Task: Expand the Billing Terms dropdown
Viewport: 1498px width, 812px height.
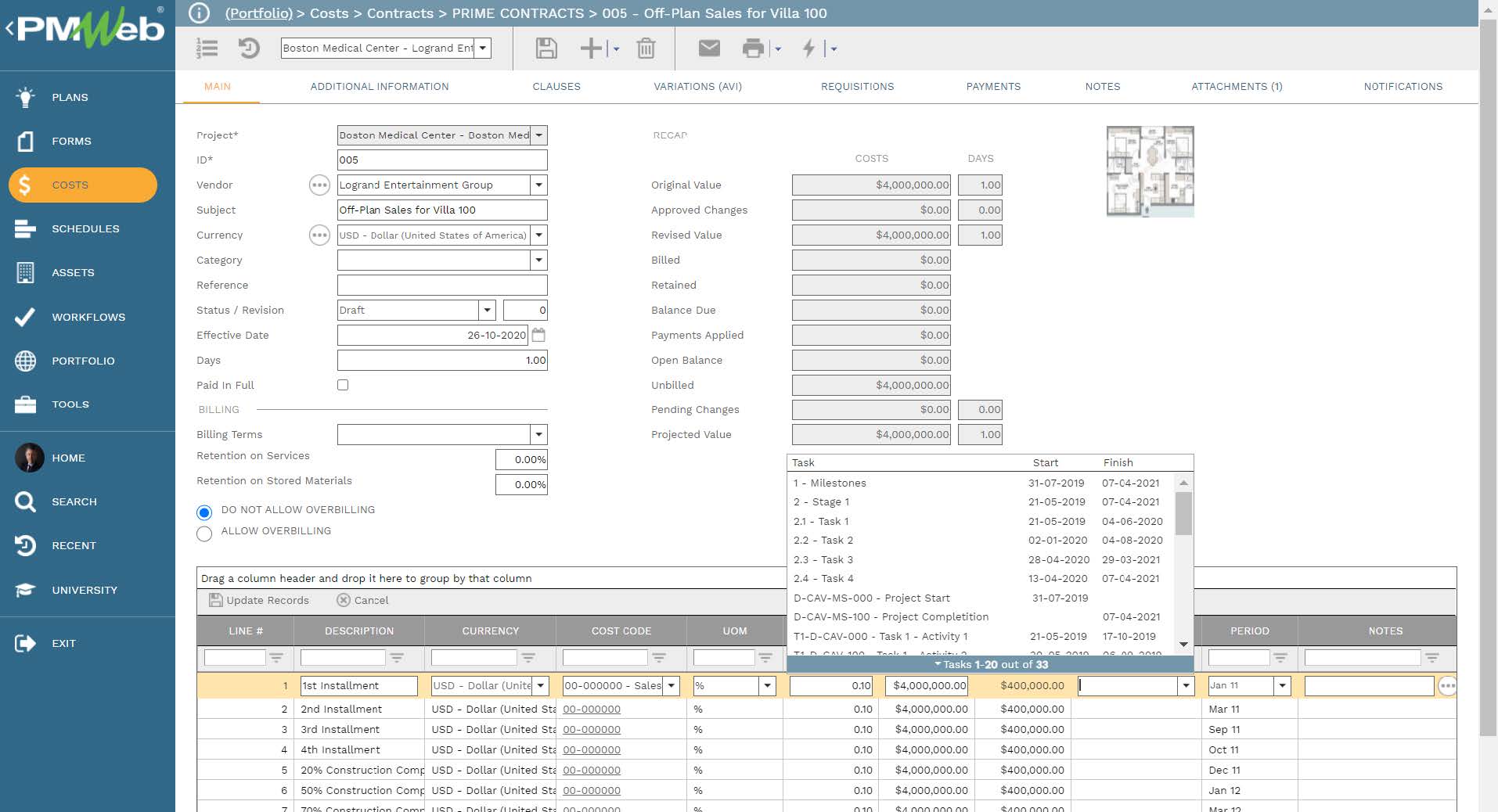Action: pos(538,434)
